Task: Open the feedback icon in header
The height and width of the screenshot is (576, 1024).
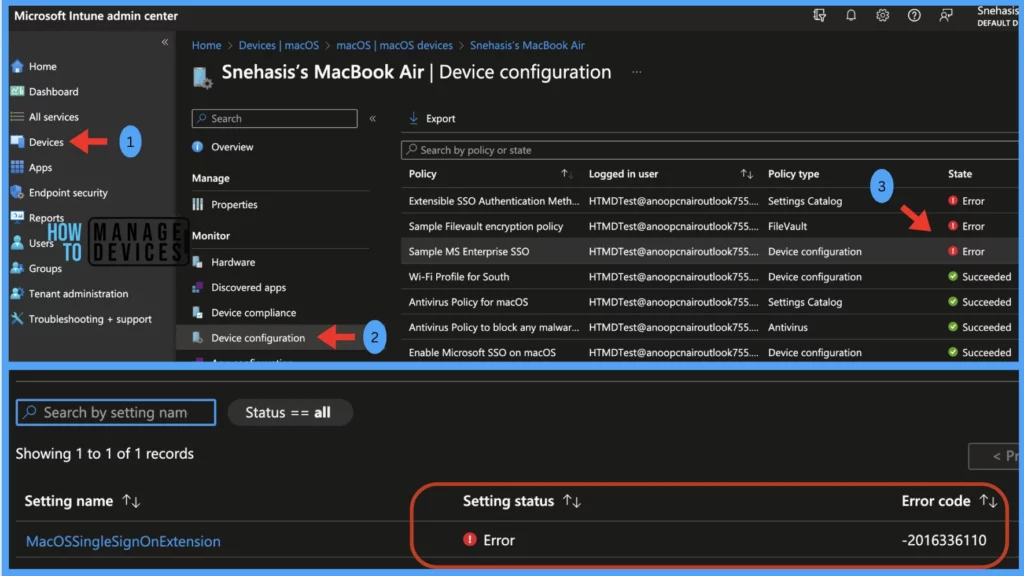Action: (946, 15)
